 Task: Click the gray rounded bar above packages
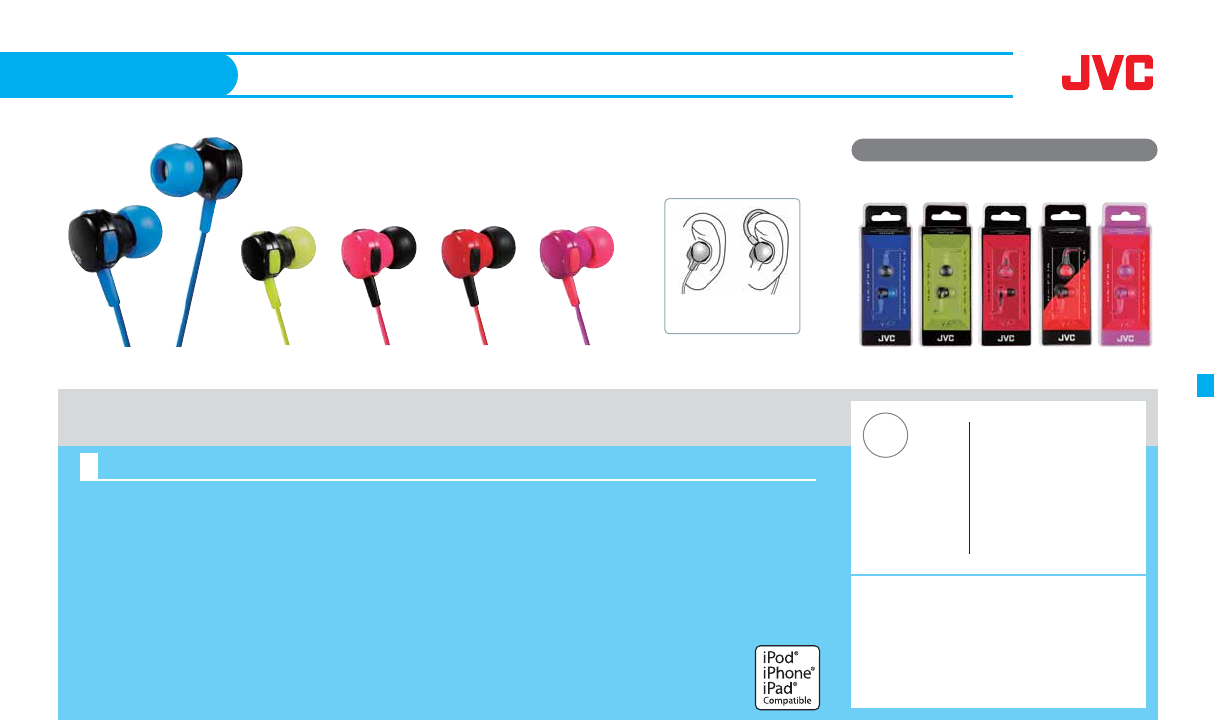[x=1004, y=150]
